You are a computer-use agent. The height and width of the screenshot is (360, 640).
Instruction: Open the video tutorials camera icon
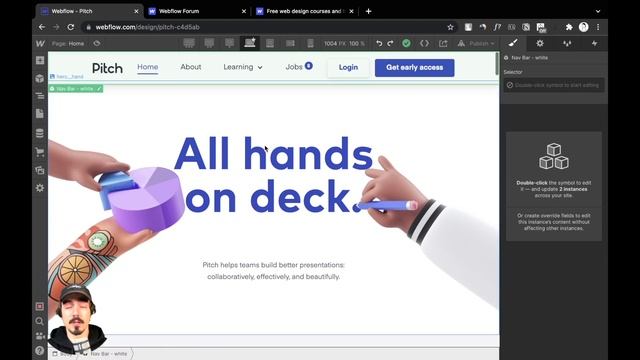[x=40, y=336]
